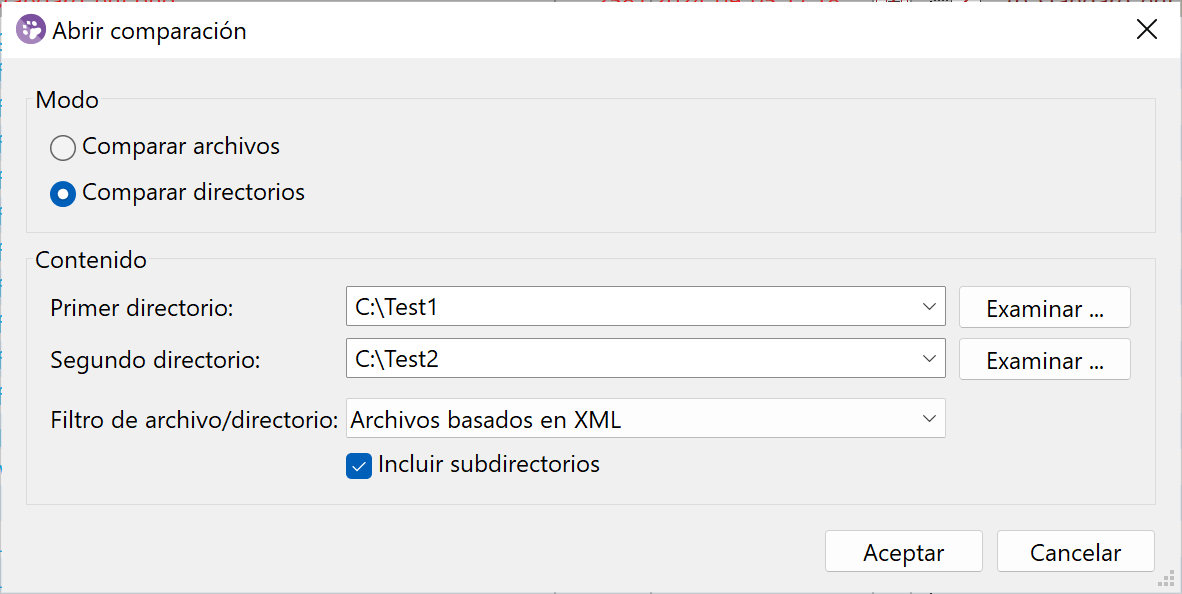Screen dimensions: 1182x594
Task: Dismiss with the Cancelar button
Action: click(1076, 553)
